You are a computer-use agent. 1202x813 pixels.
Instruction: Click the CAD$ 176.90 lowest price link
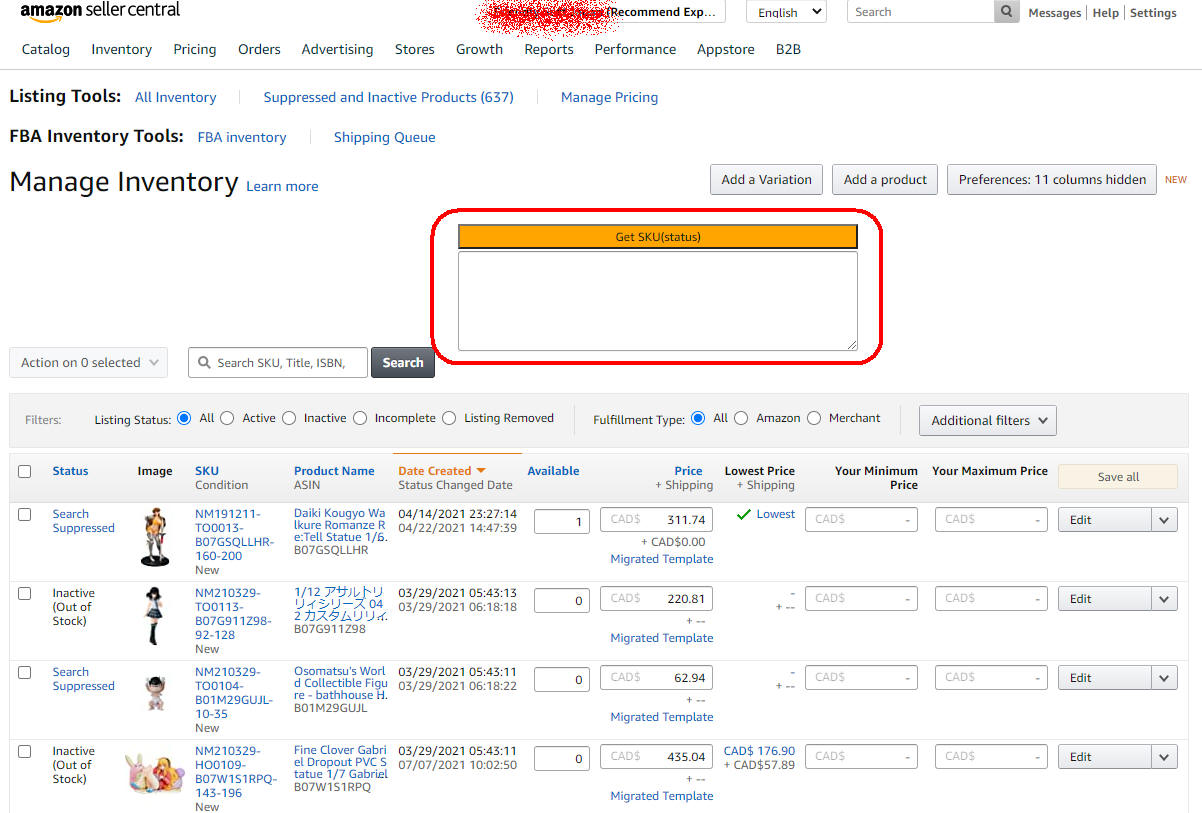(x=760, y=751)
